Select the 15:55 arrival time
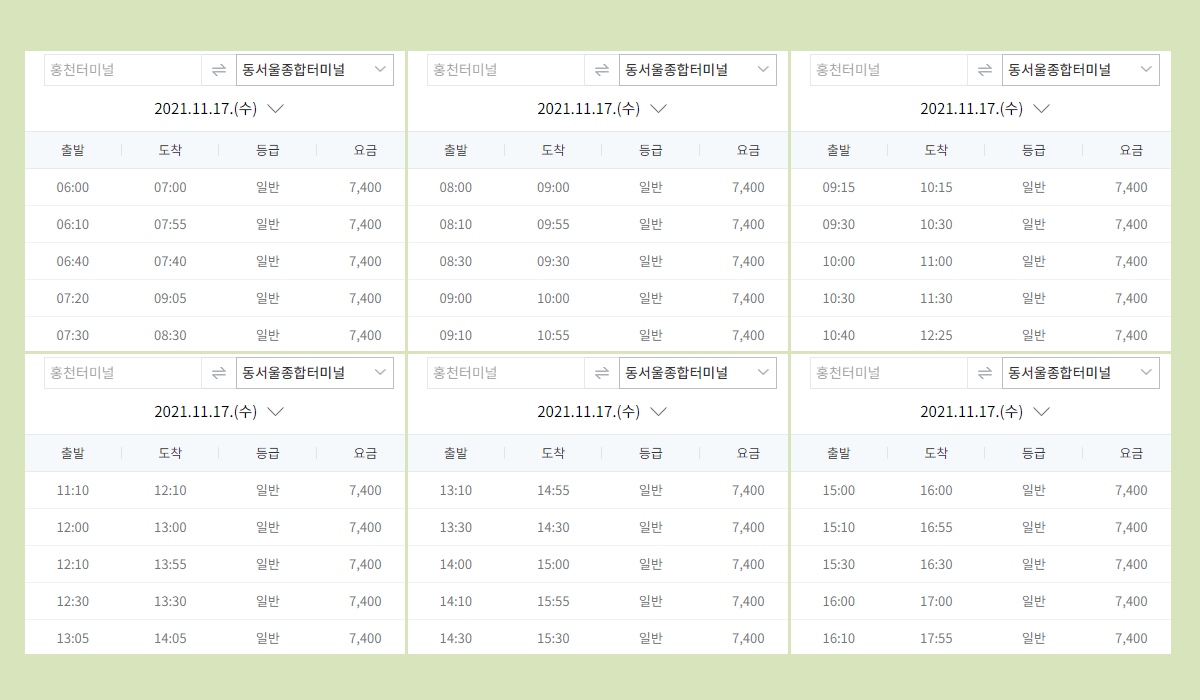The height and width of the screenshot is (700, 1200). (553, 602)
